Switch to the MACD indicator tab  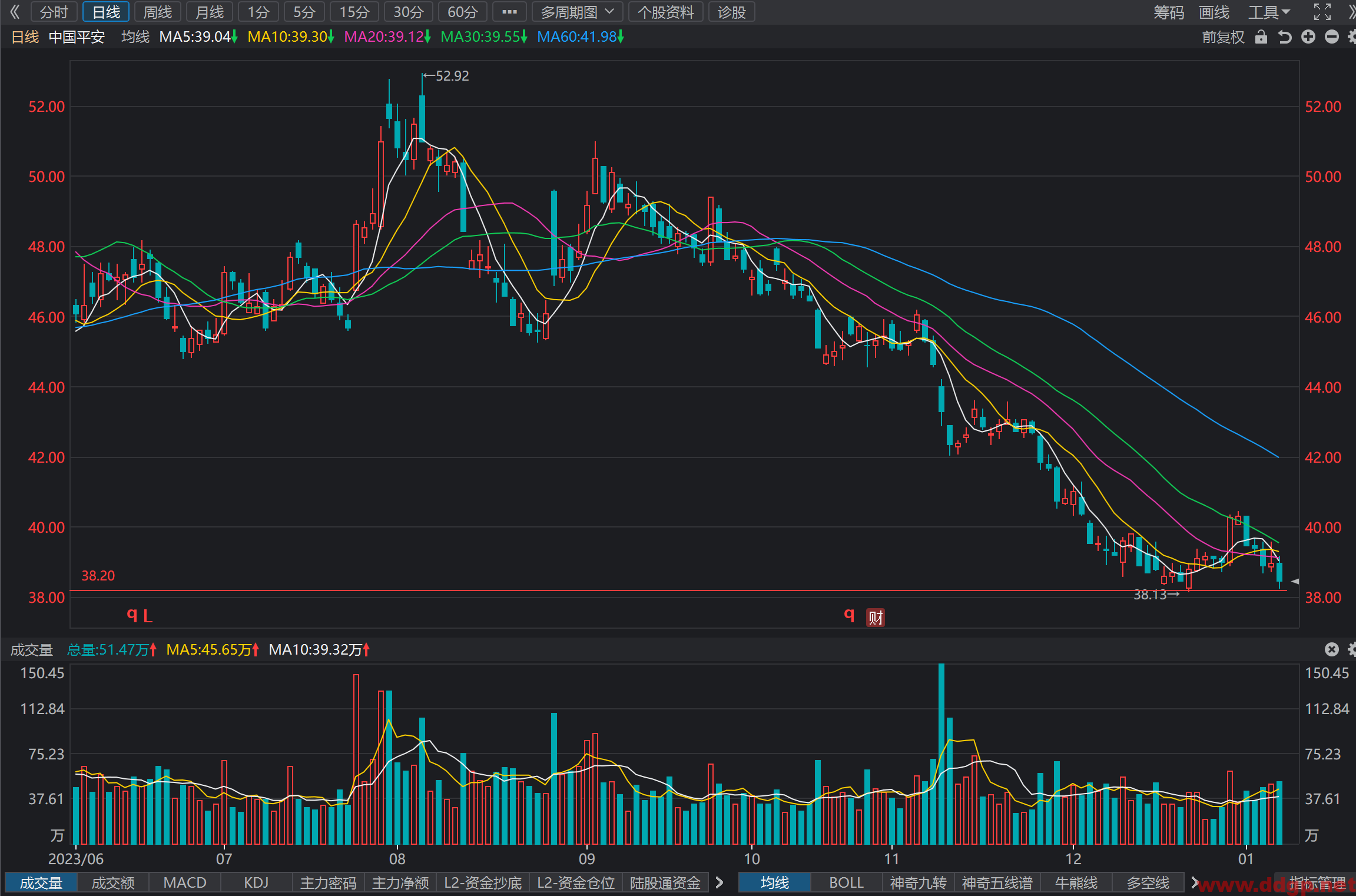(185, 882)
